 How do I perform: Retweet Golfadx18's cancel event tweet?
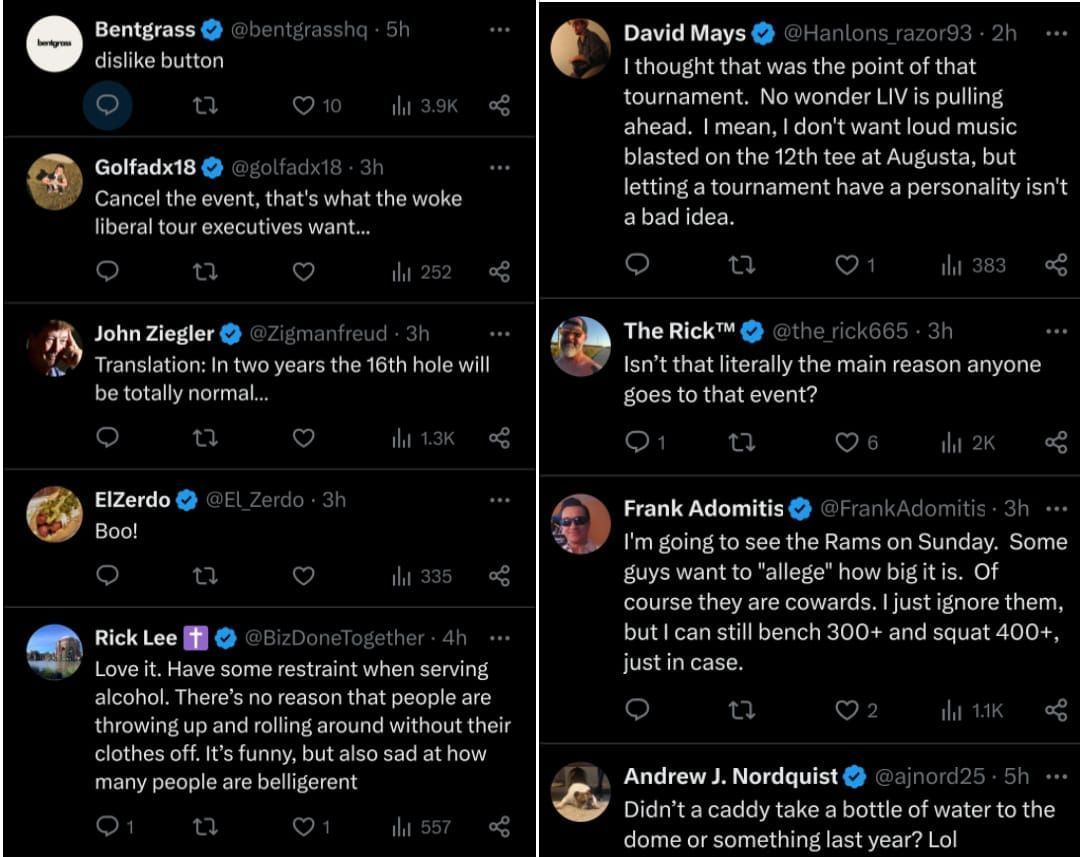(x=208, y=271)
